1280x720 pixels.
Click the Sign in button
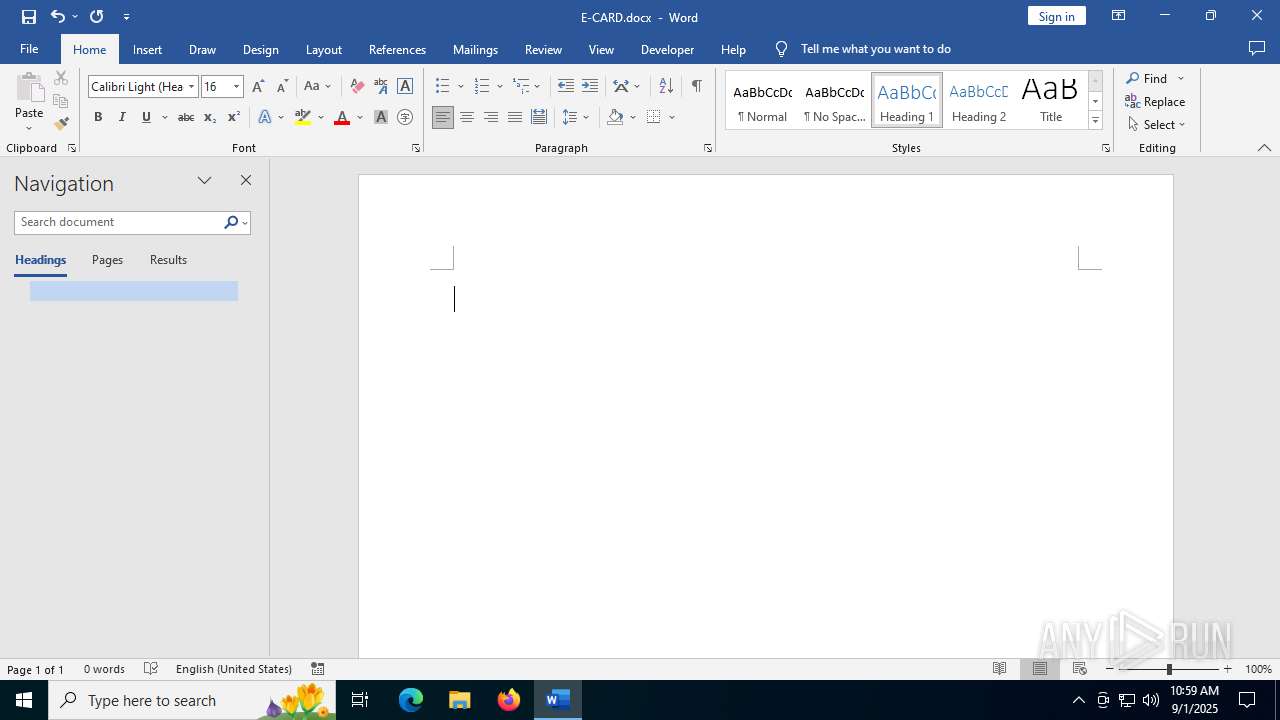click(x=1056, y=16)
